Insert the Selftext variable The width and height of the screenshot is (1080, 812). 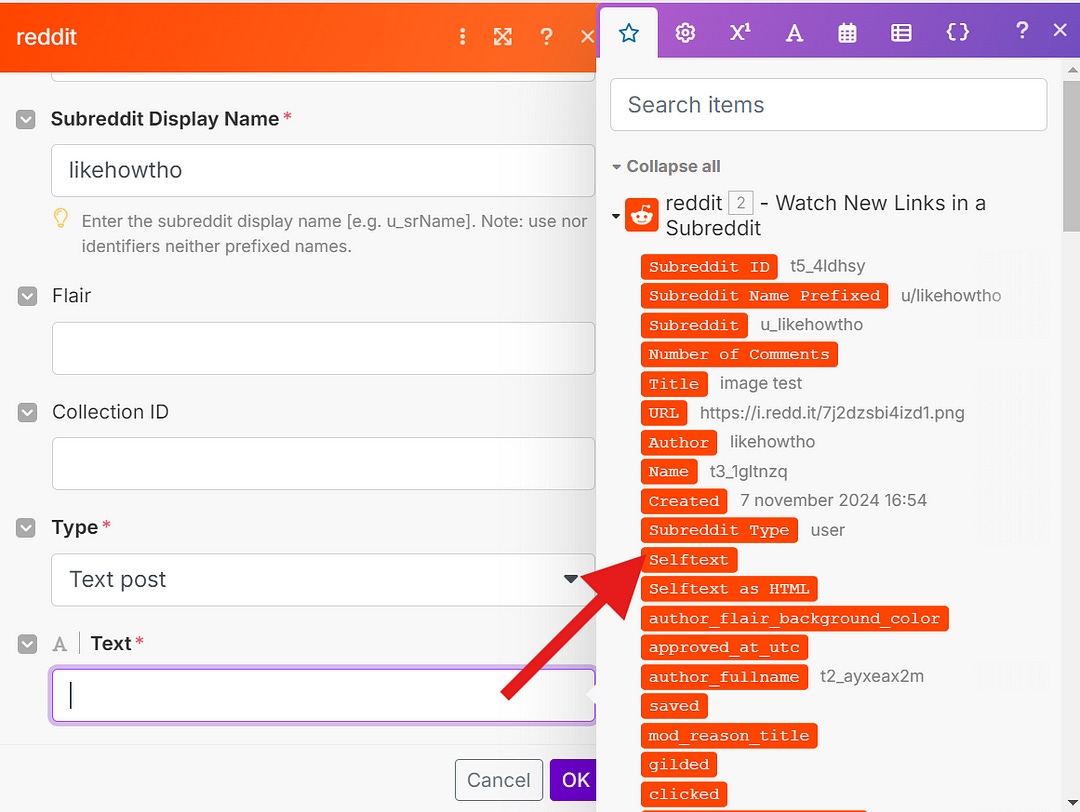(689, 560)
